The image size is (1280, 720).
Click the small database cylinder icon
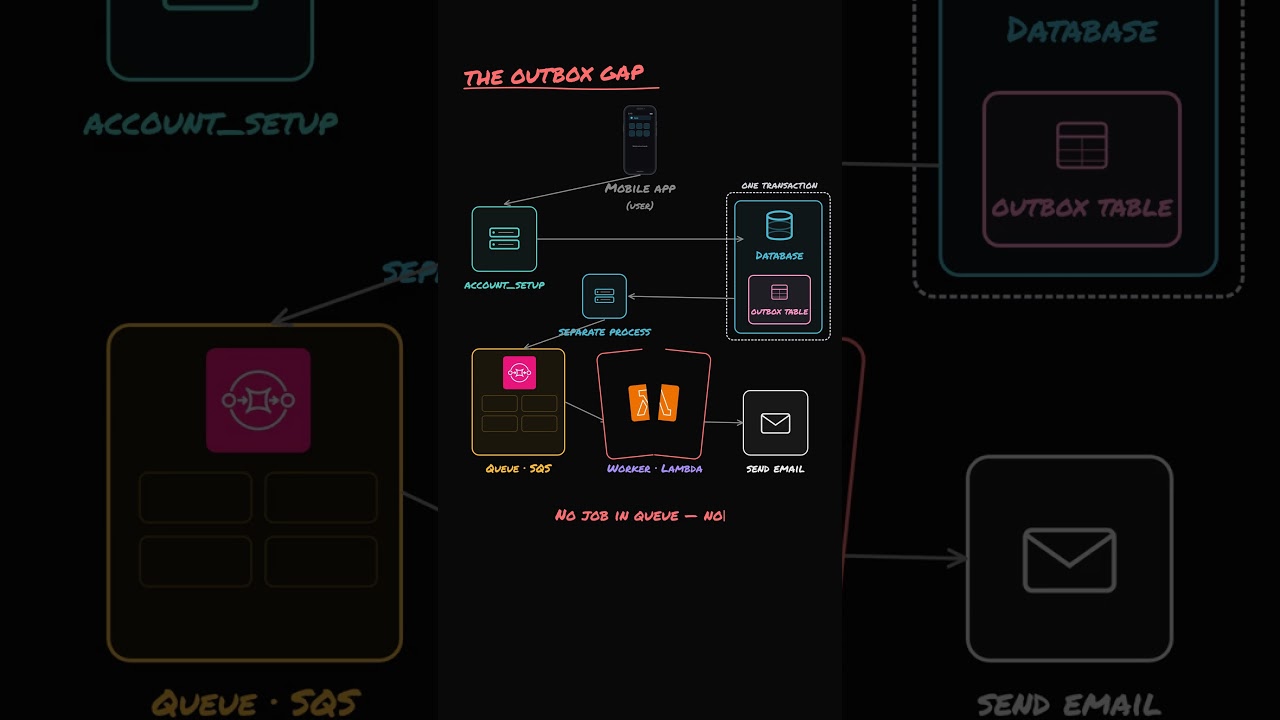[x=779, y=225]
